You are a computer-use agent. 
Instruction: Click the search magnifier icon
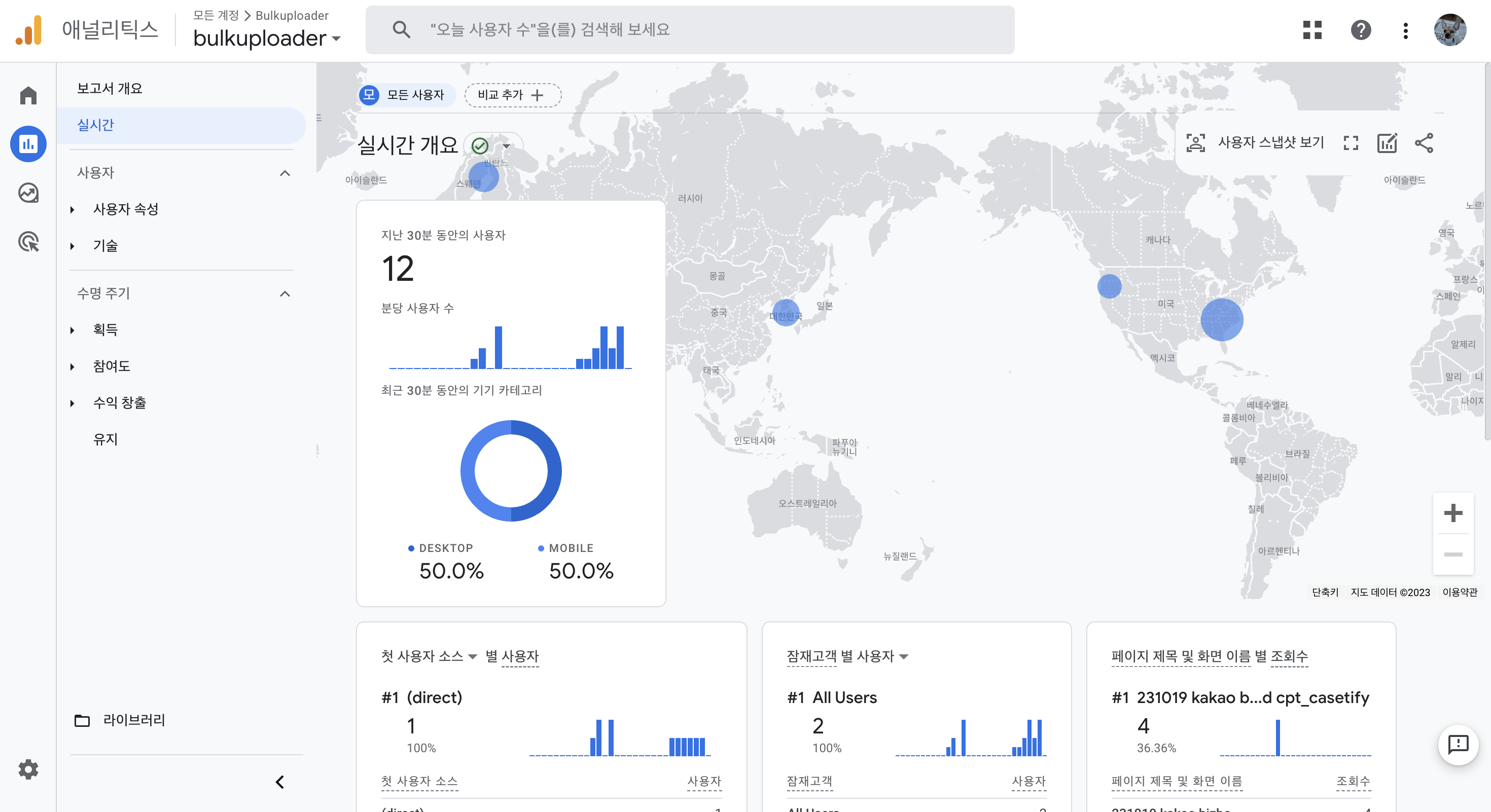click(x=401, y=29)
